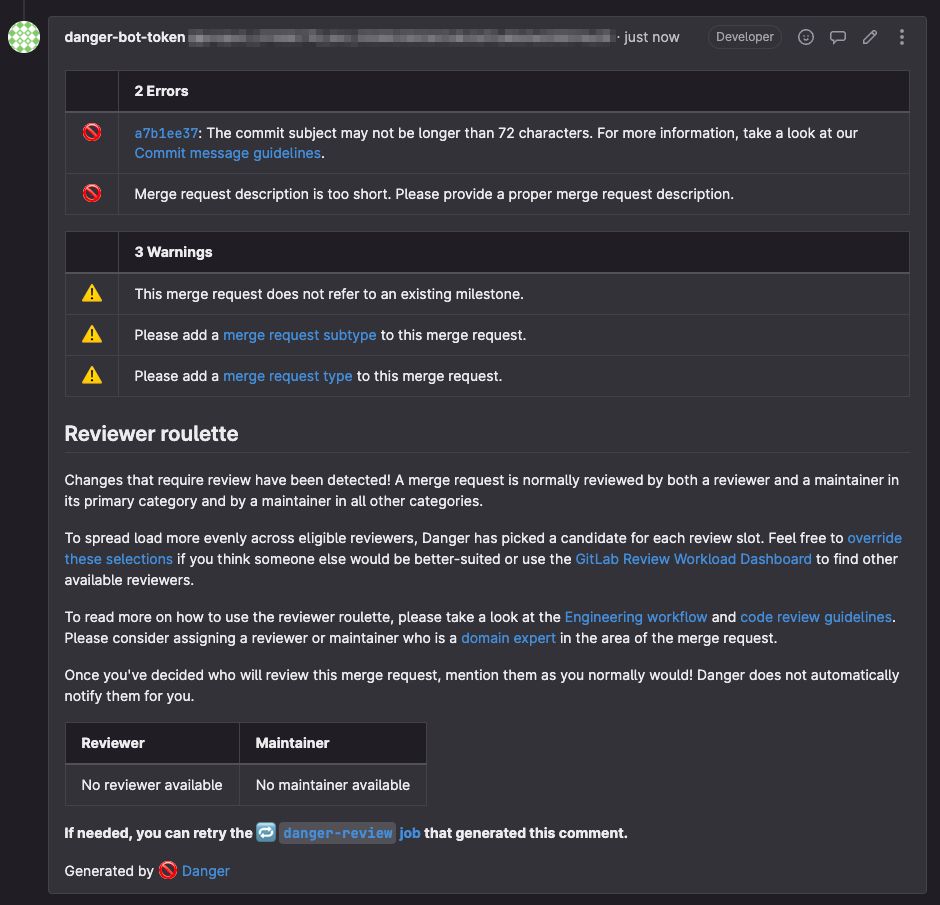Click the danger-review job code link
This screenshot has width=940, height=905.
pyautogui.click(x=338, y=832)
